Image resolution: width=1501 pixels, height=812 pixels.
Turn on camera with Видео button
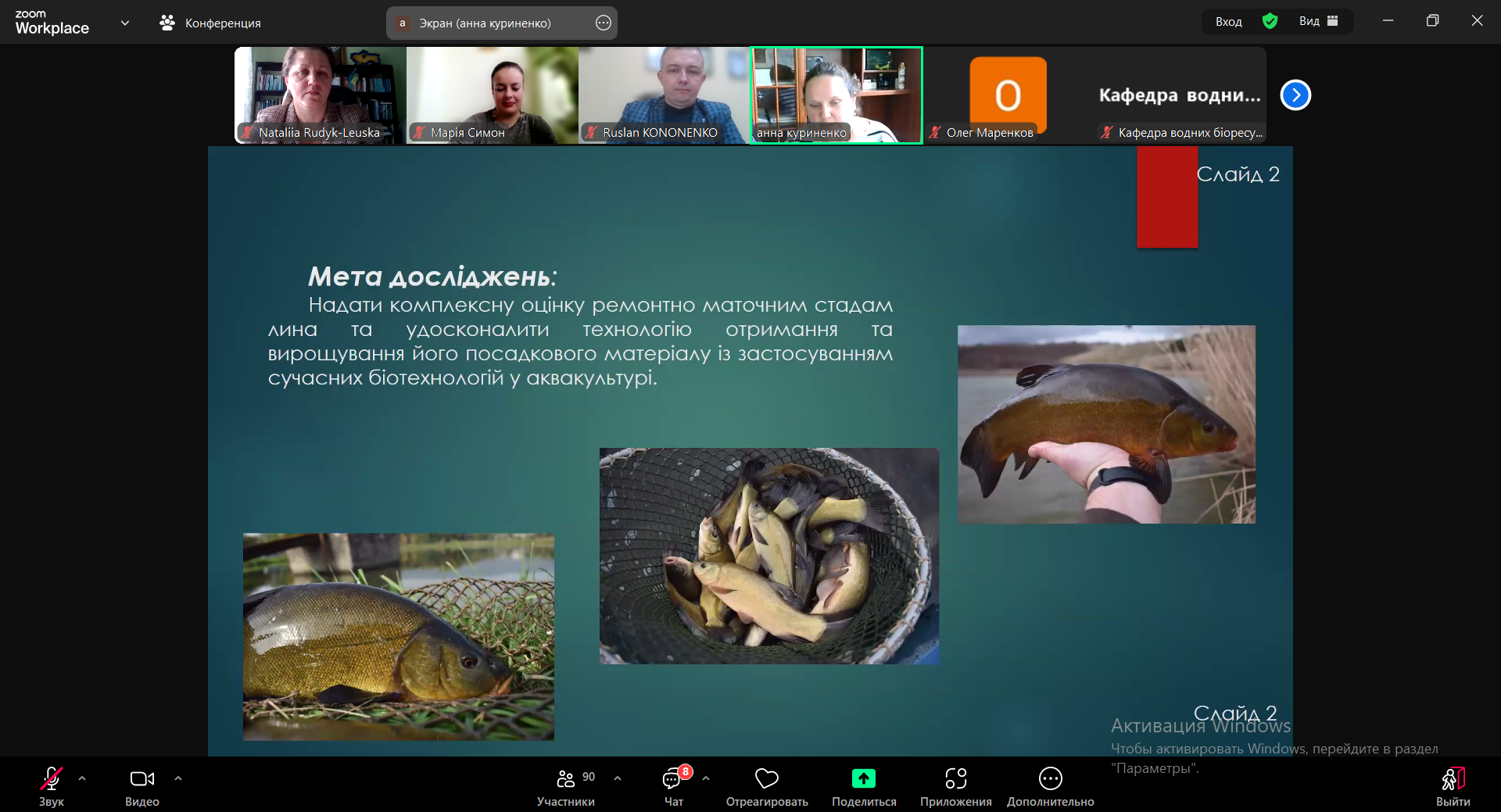tap(142, 785)
